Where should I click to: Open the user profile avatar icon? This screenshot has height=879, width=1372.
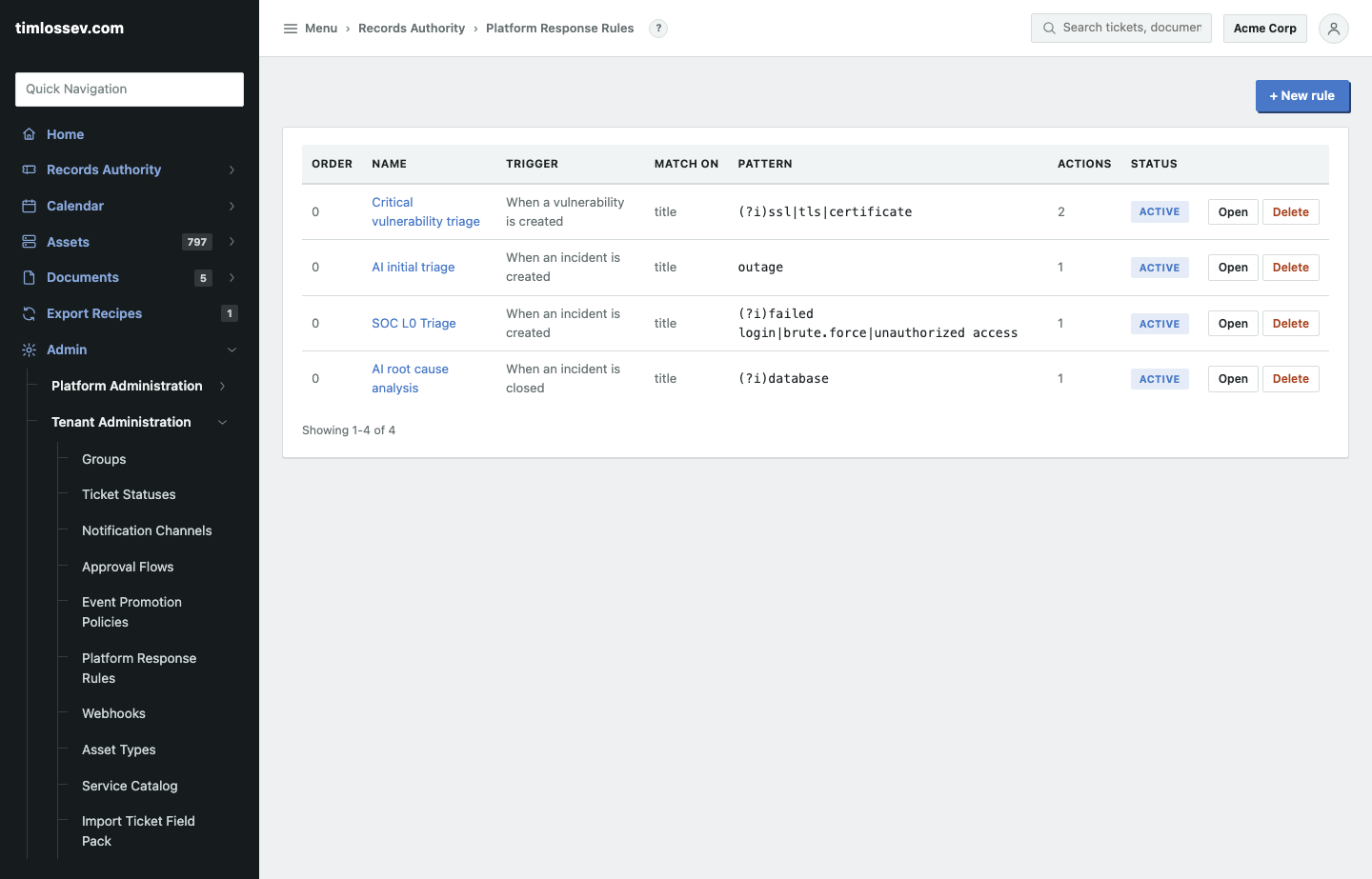tap(1334, 29)
